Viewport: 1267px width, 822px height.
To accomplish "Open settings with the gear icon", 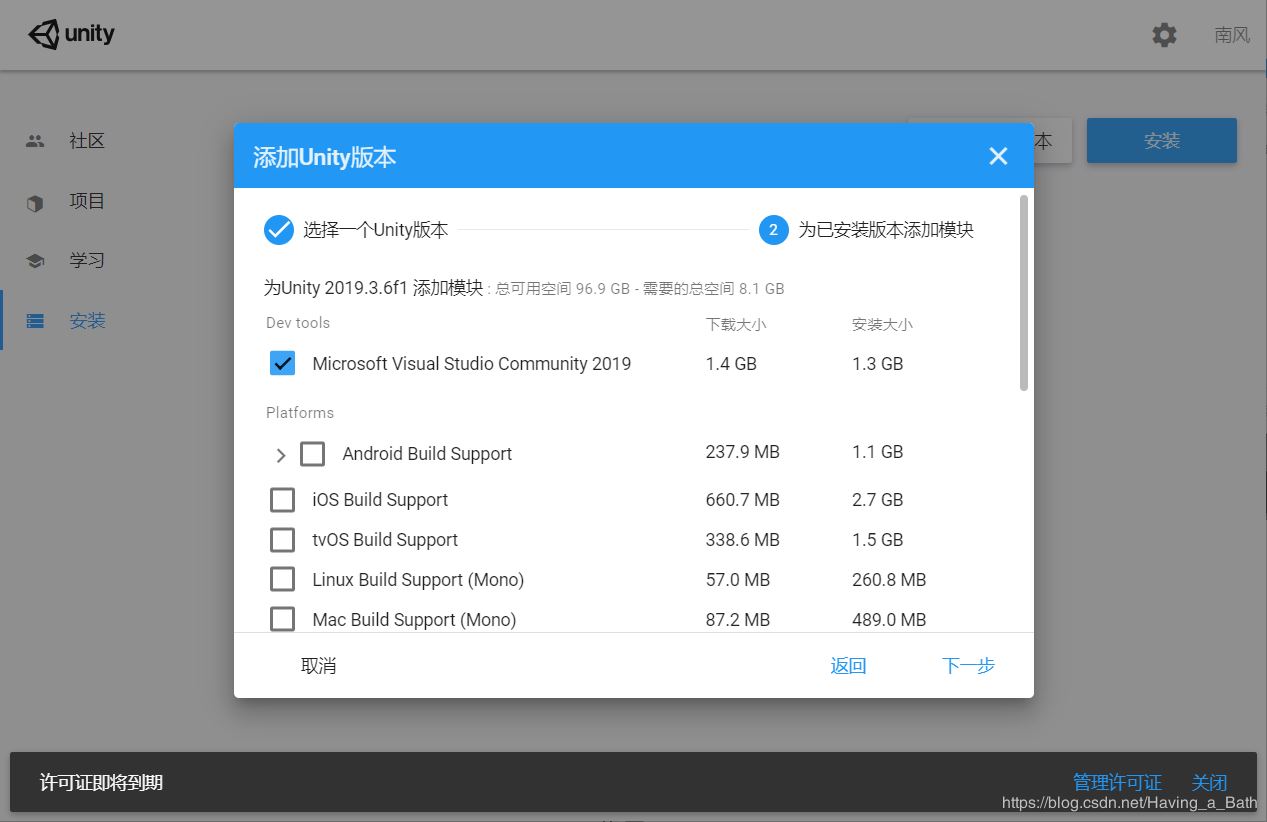I will pos(1164,35).
